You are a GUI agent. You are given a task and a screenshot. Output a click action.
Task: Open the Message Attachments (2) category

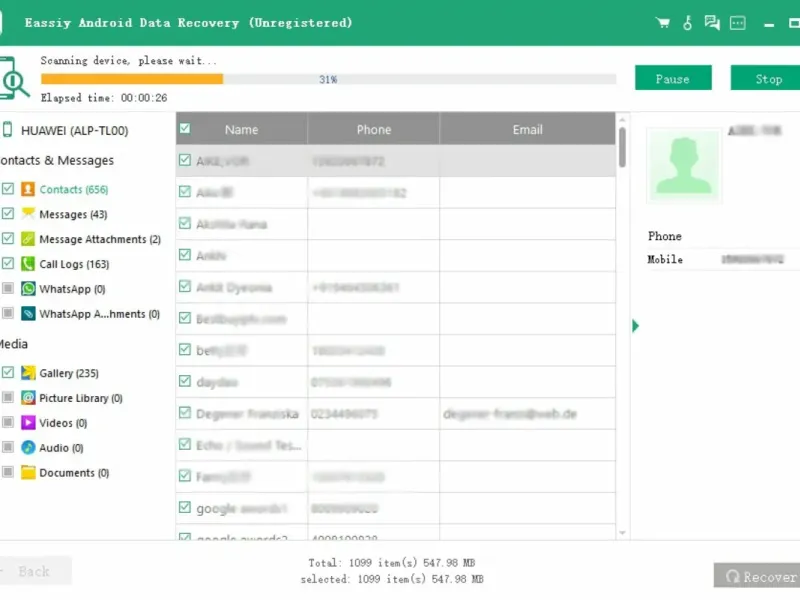coord(100,239)
